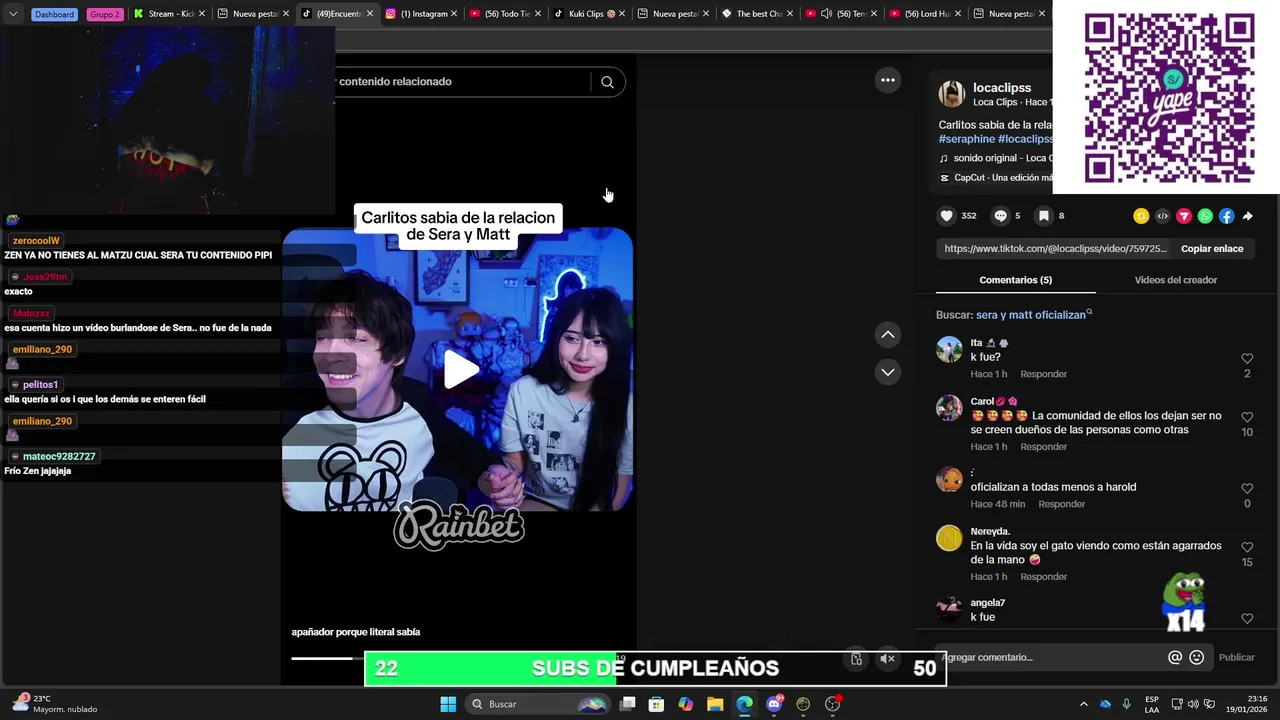The image size is (1280, 720).
Task: Open the Instagram browser tab
Action: coord(421,14)
